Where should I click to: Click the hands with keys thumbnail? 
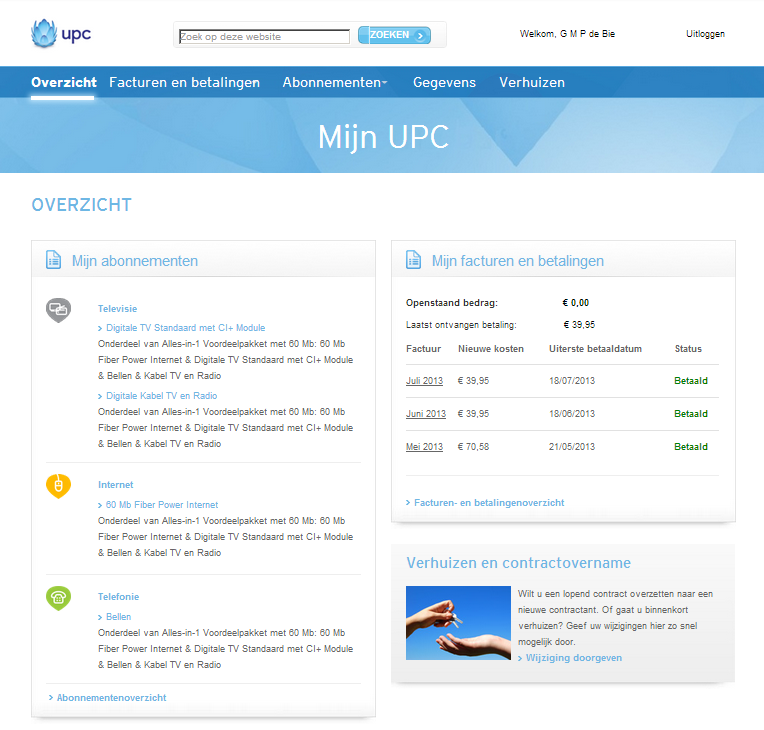pos(458,623)
